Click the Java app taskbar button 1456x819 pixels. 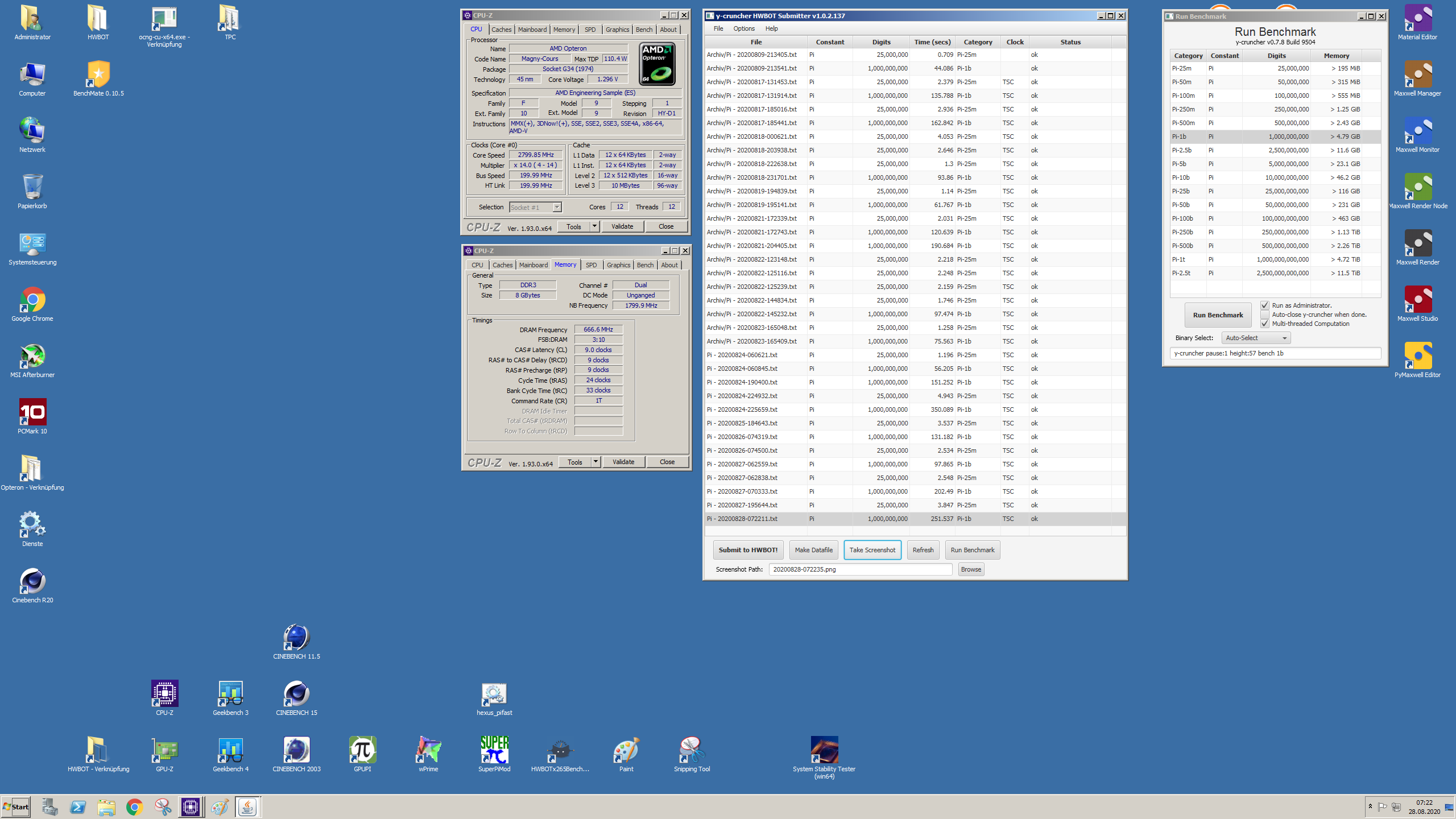click(x=247, y=807)
